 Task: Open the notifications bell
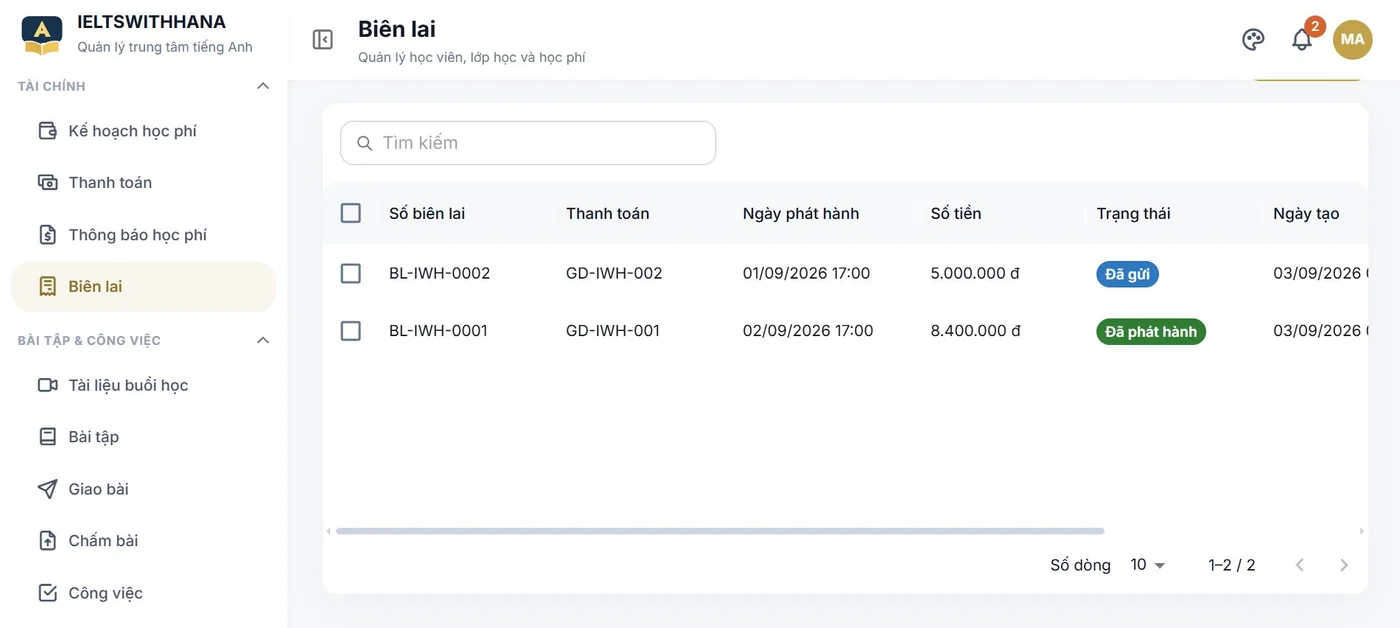pyautogui.click(x=1302, y=39)
